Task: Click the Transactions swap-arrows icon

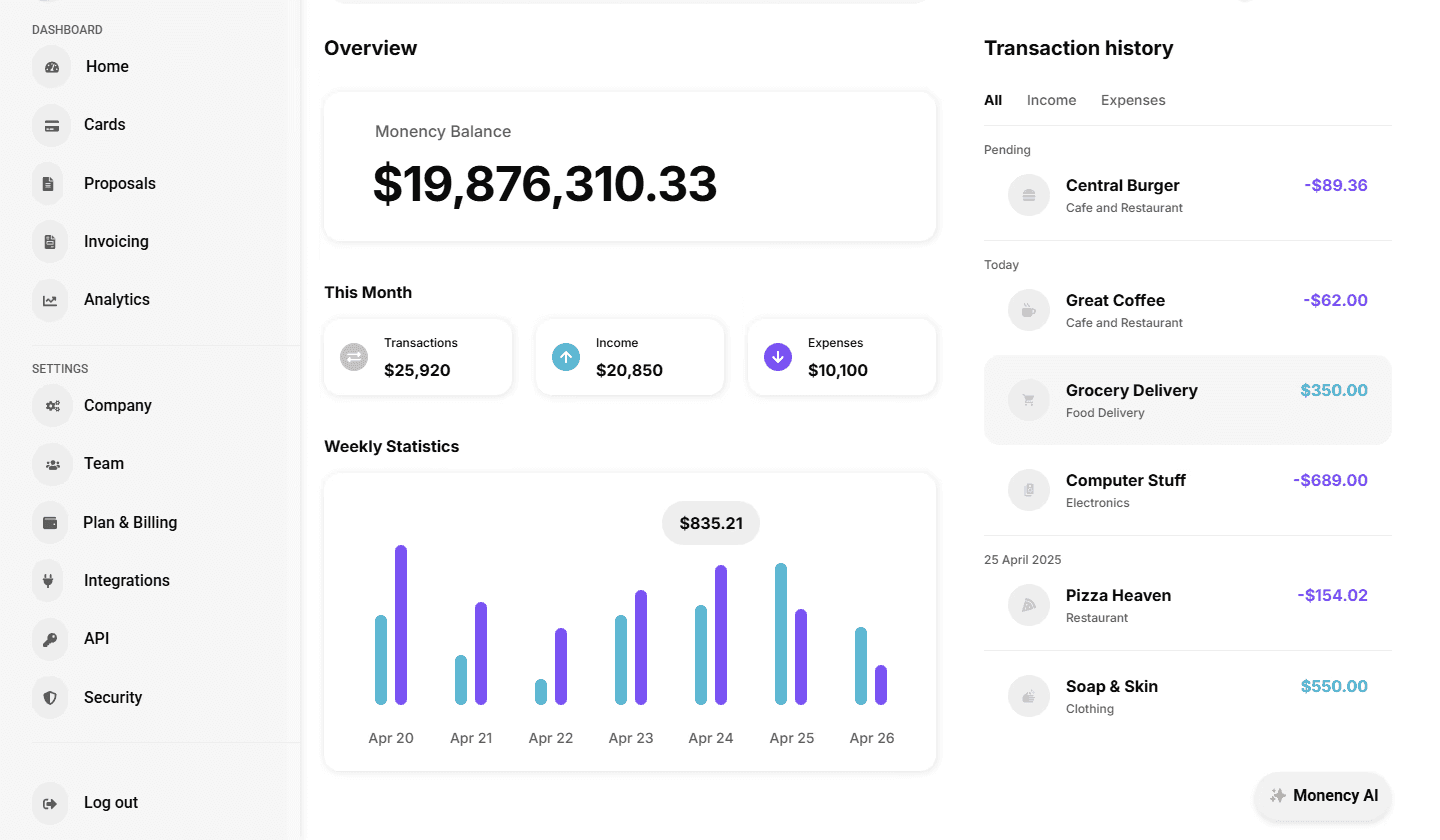Action: click(x=354, y=357)
